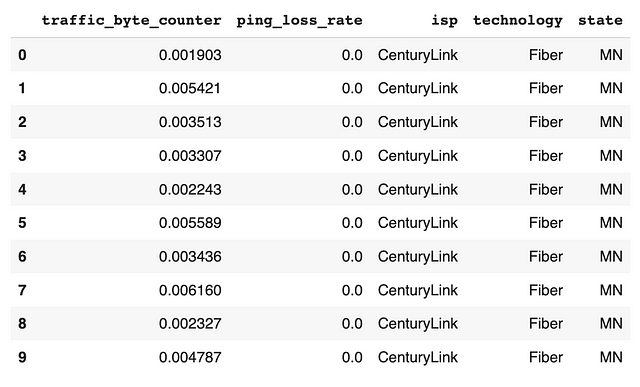
Task: Click Fiber in row 2
Action: point(546,122)
